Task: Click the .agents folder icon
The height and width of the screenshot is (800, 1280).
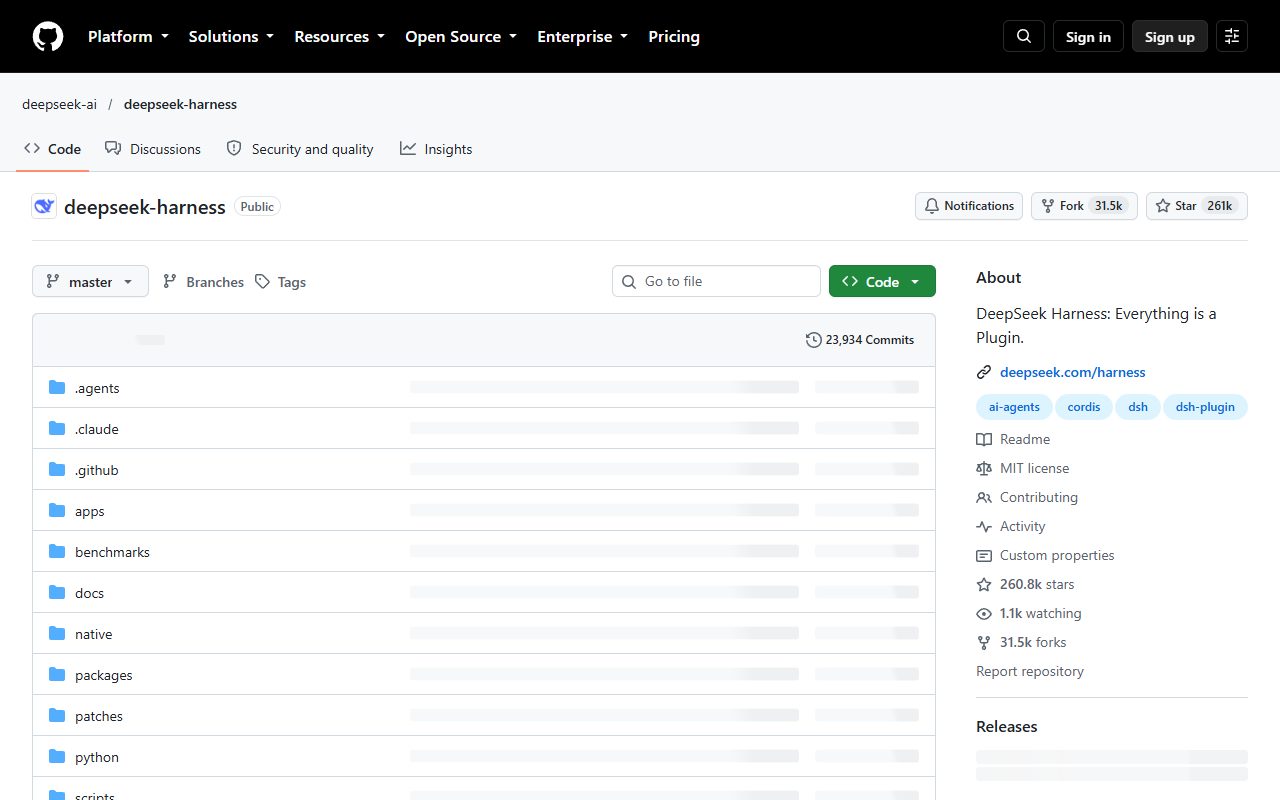Action: [57, 388]
